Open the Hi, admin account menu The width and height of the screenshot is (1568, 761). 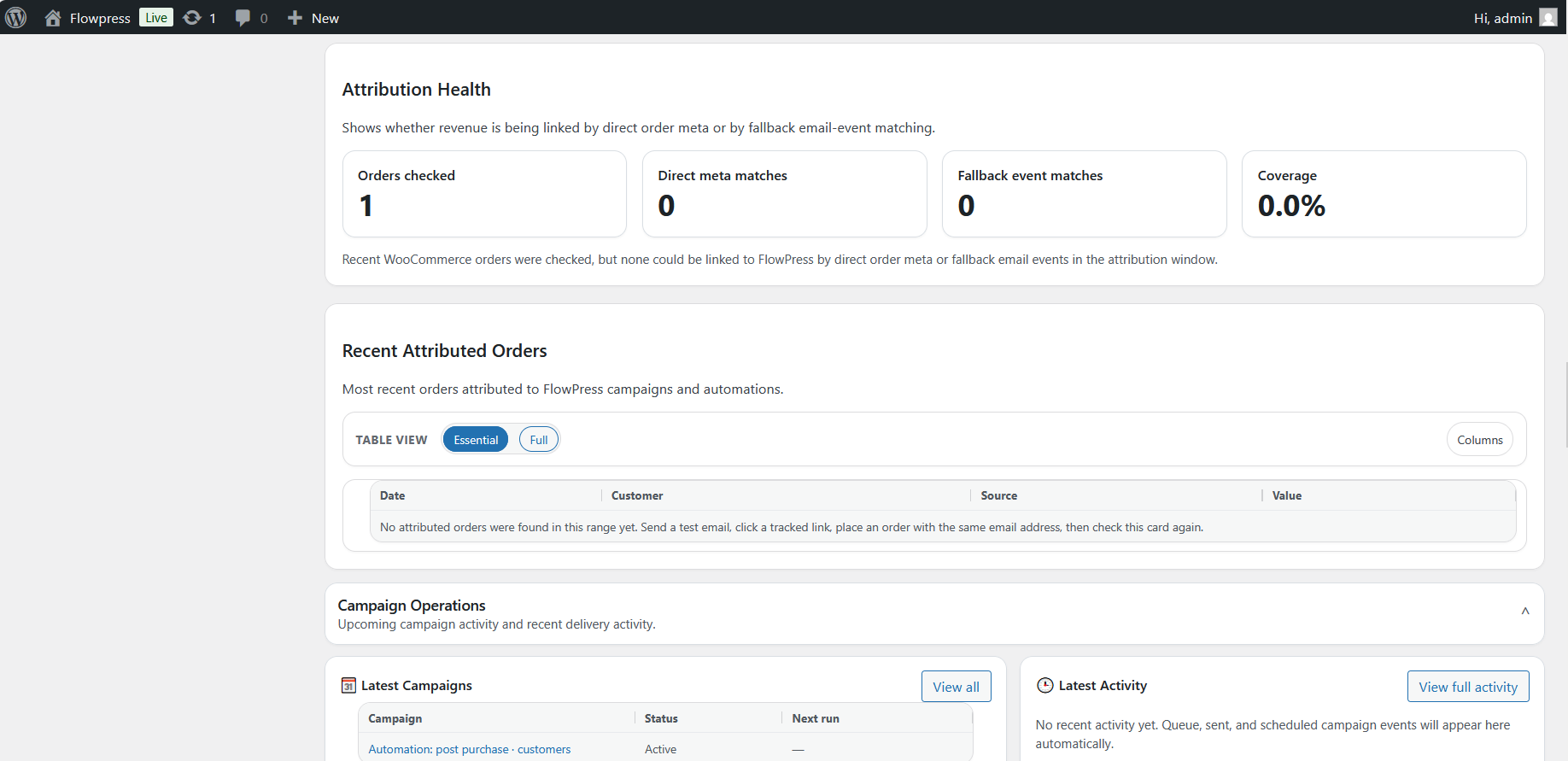tap(1515, 18)
